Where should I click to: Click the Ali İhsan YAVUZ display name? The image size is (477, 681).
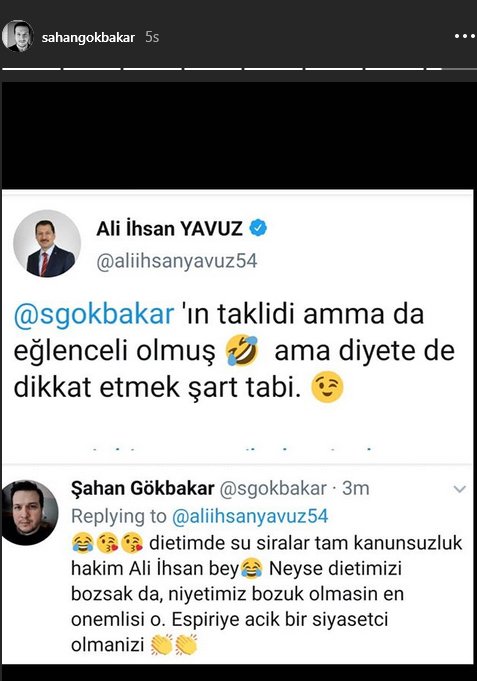(x=169, y=229)
